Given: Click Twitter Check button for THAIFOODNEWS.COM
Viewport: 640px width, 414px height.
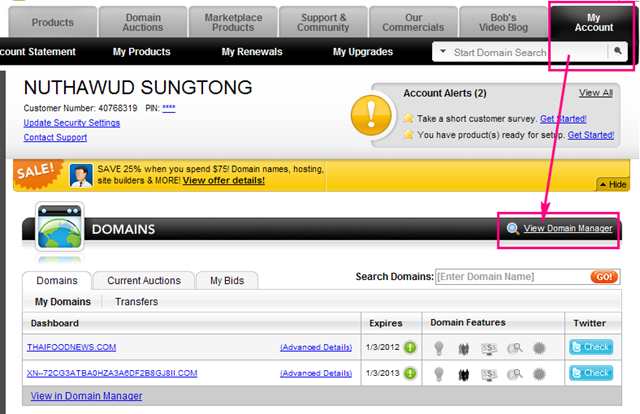Looking at the screenshot, I should (x=591, y=347).
